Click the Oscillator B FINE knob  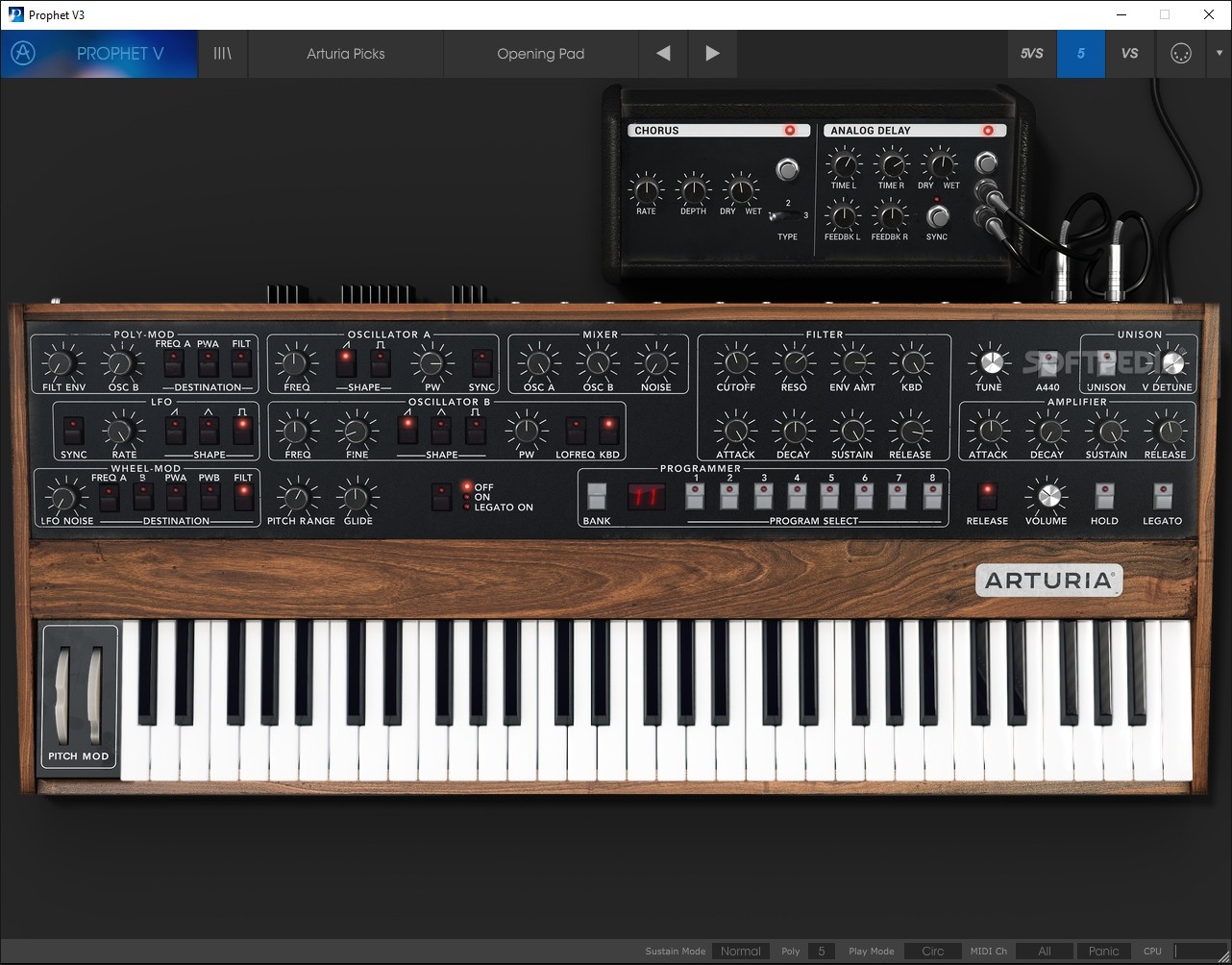point(357,431)
